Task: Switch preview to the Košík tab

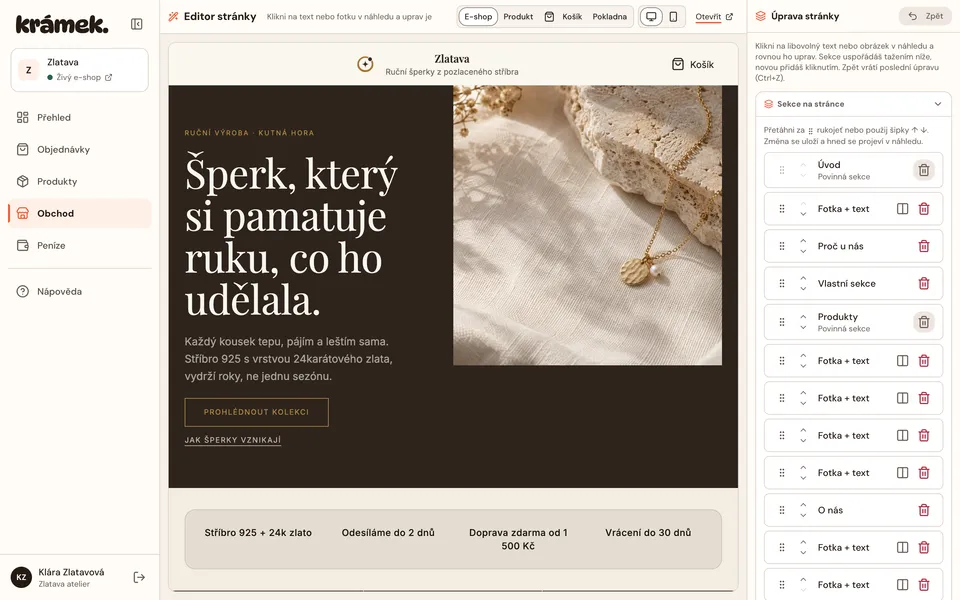Action: pos(563,17)
